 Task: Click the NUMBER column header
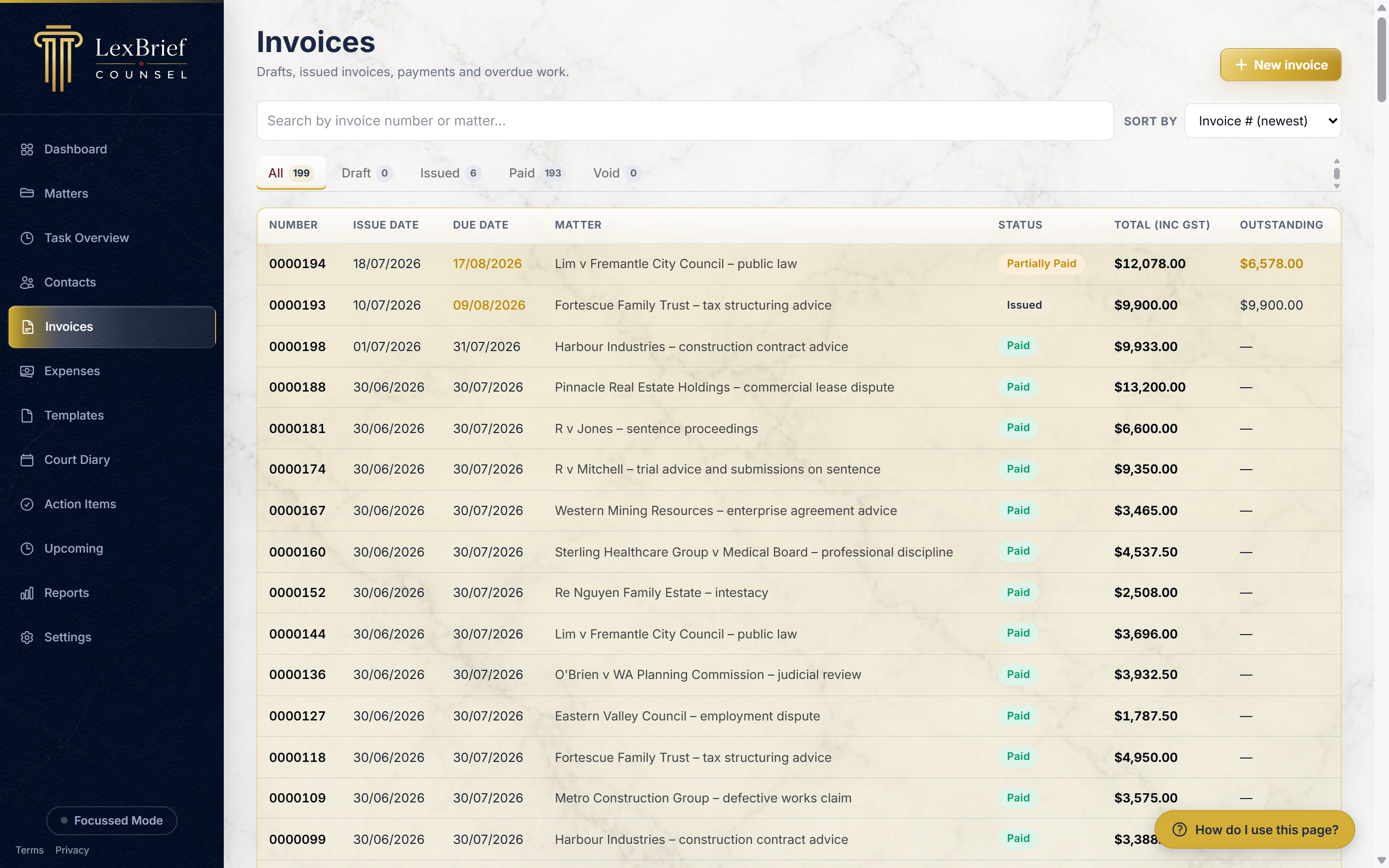click(293, 225)
